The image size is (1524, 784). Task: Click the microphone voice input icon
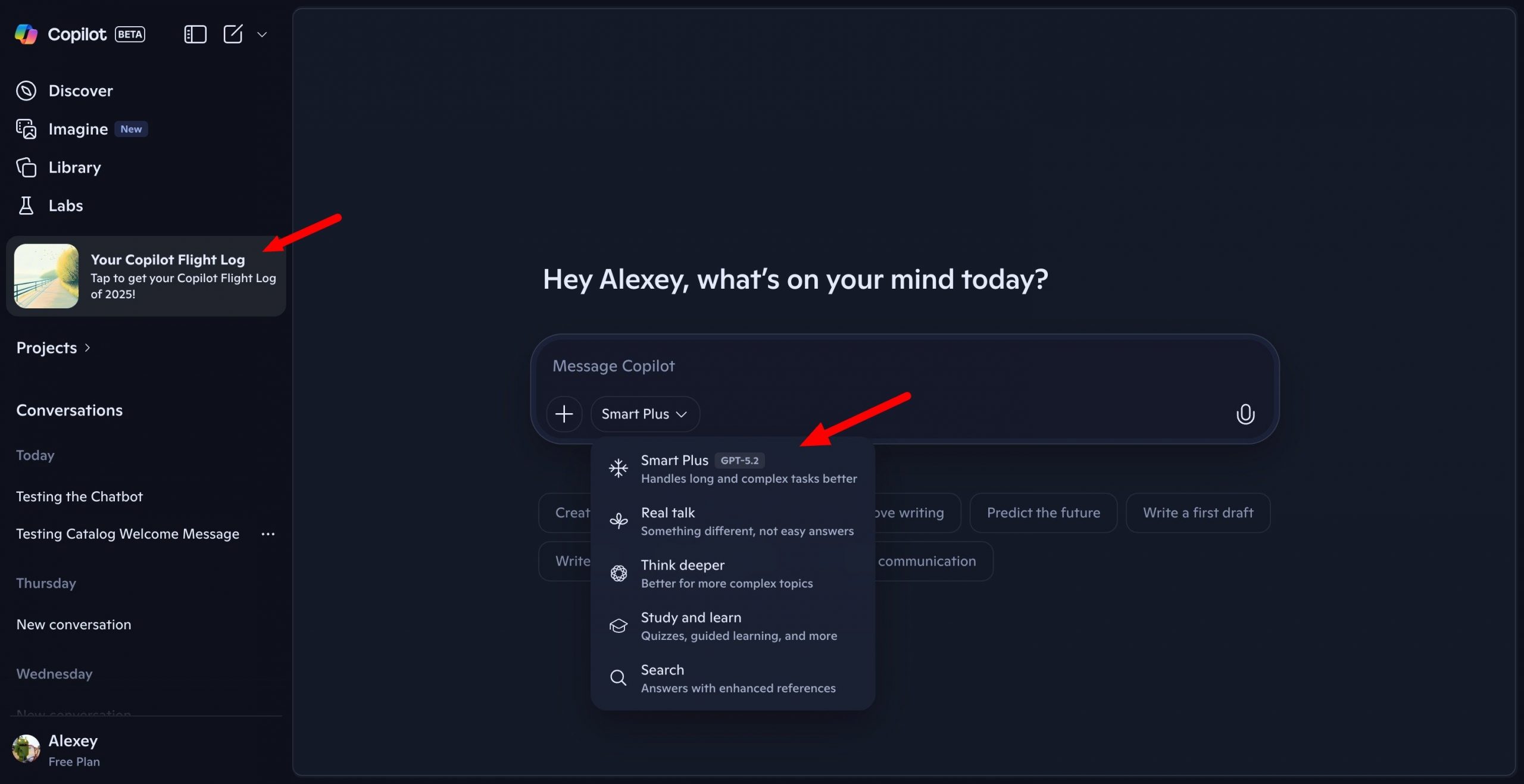coord(1245,414)
